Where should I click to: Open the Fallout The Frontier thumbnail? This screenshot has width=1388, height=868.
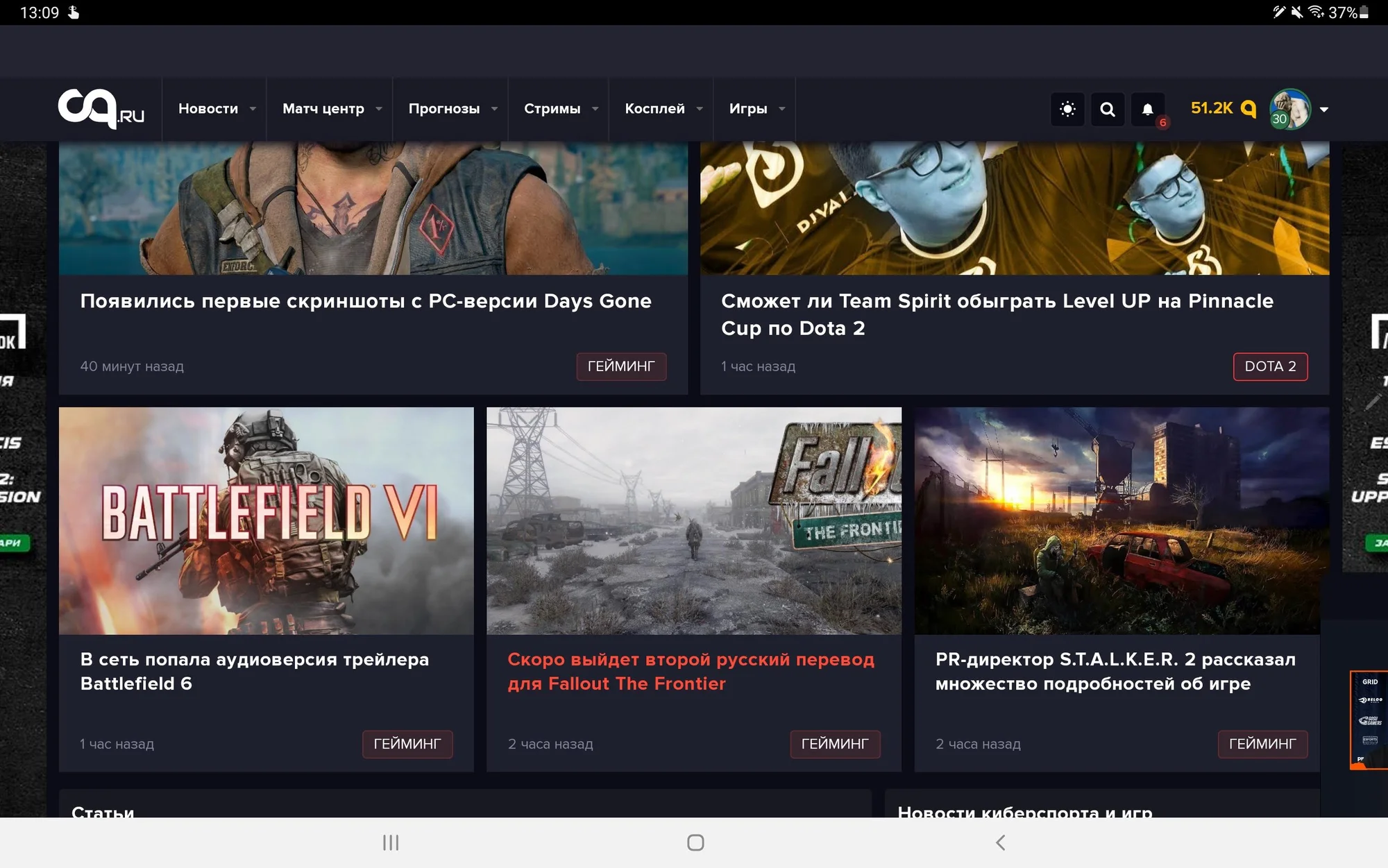694,520
